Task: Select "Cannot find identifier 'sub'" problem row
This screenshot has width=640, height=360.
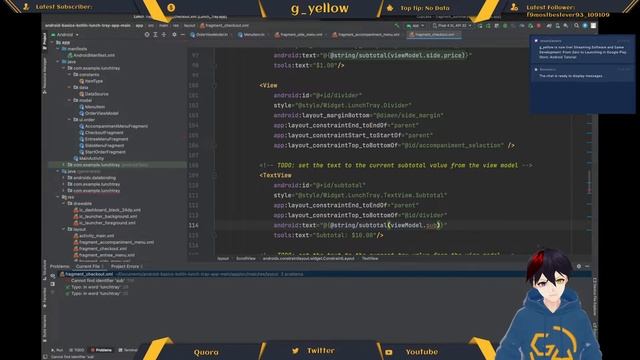Action: (x=97, y=281)
